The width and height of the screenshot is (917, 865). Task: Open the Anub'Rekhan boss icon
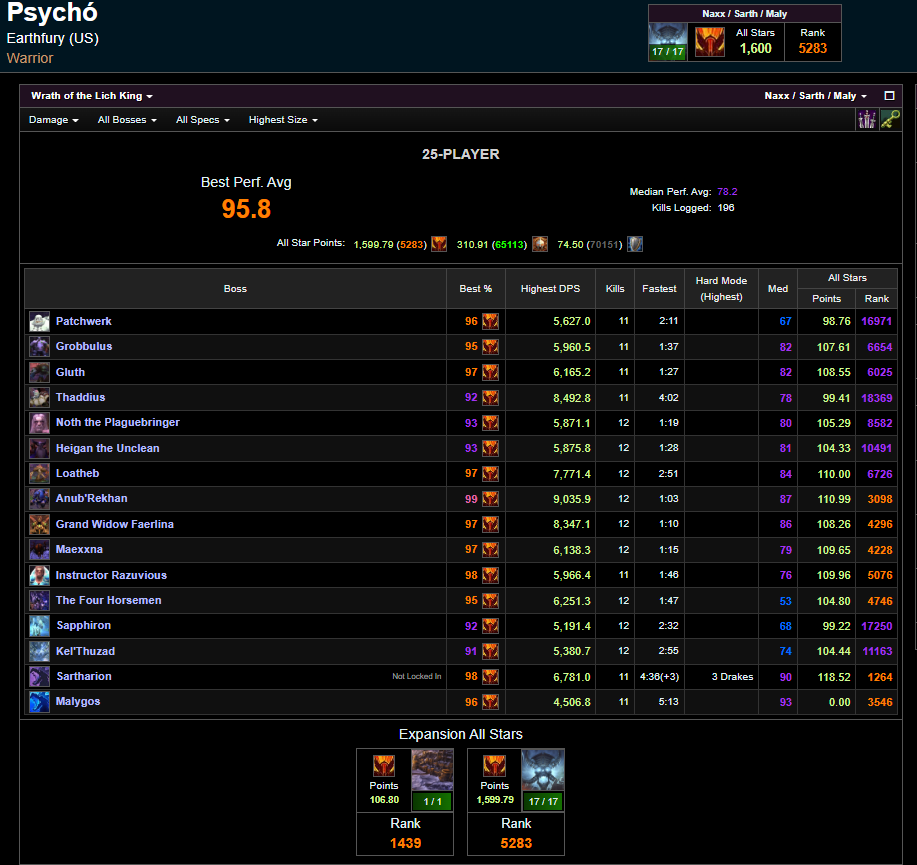coord(39,499)
